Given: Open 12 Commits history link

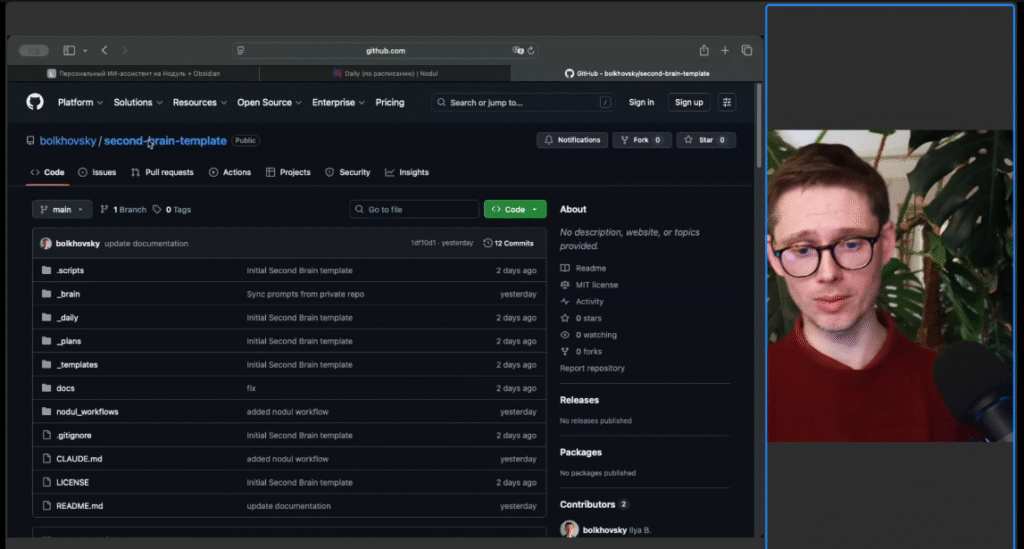Looking at the screenshot, I should (508, 243).
